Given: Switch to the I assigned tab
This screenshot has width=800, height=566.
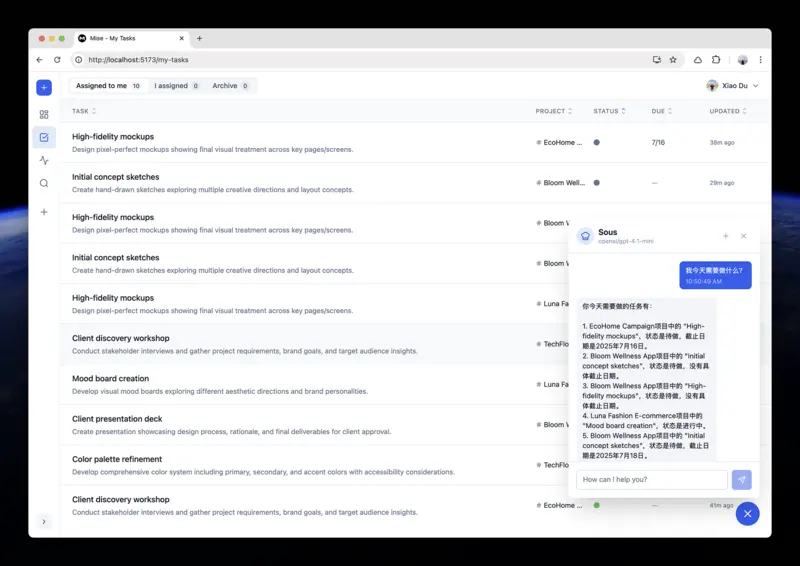Looking at the screenshot, I should point(176,86).
